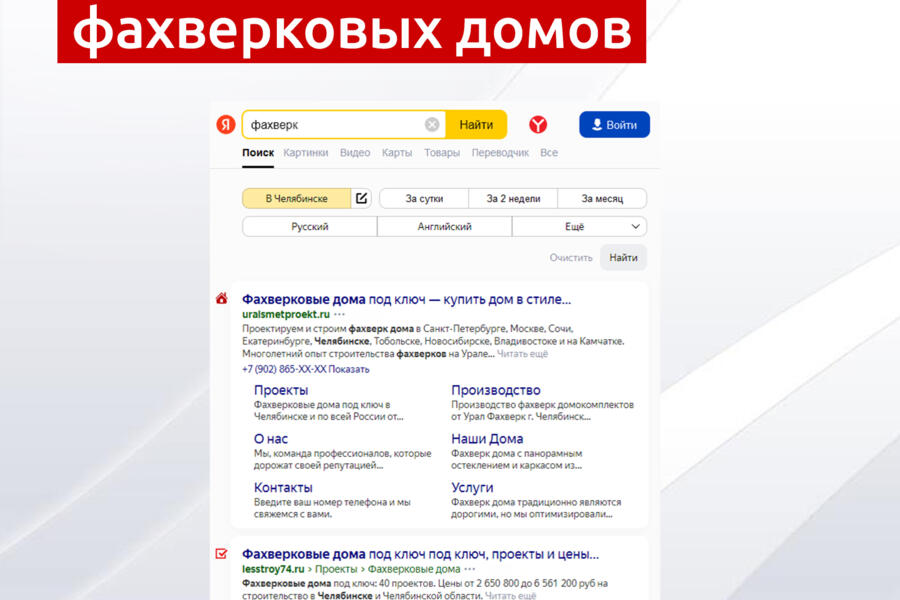Open the Все services list
Screen dimensions: 900x600
pyautogui.click(x=548, y=152)
